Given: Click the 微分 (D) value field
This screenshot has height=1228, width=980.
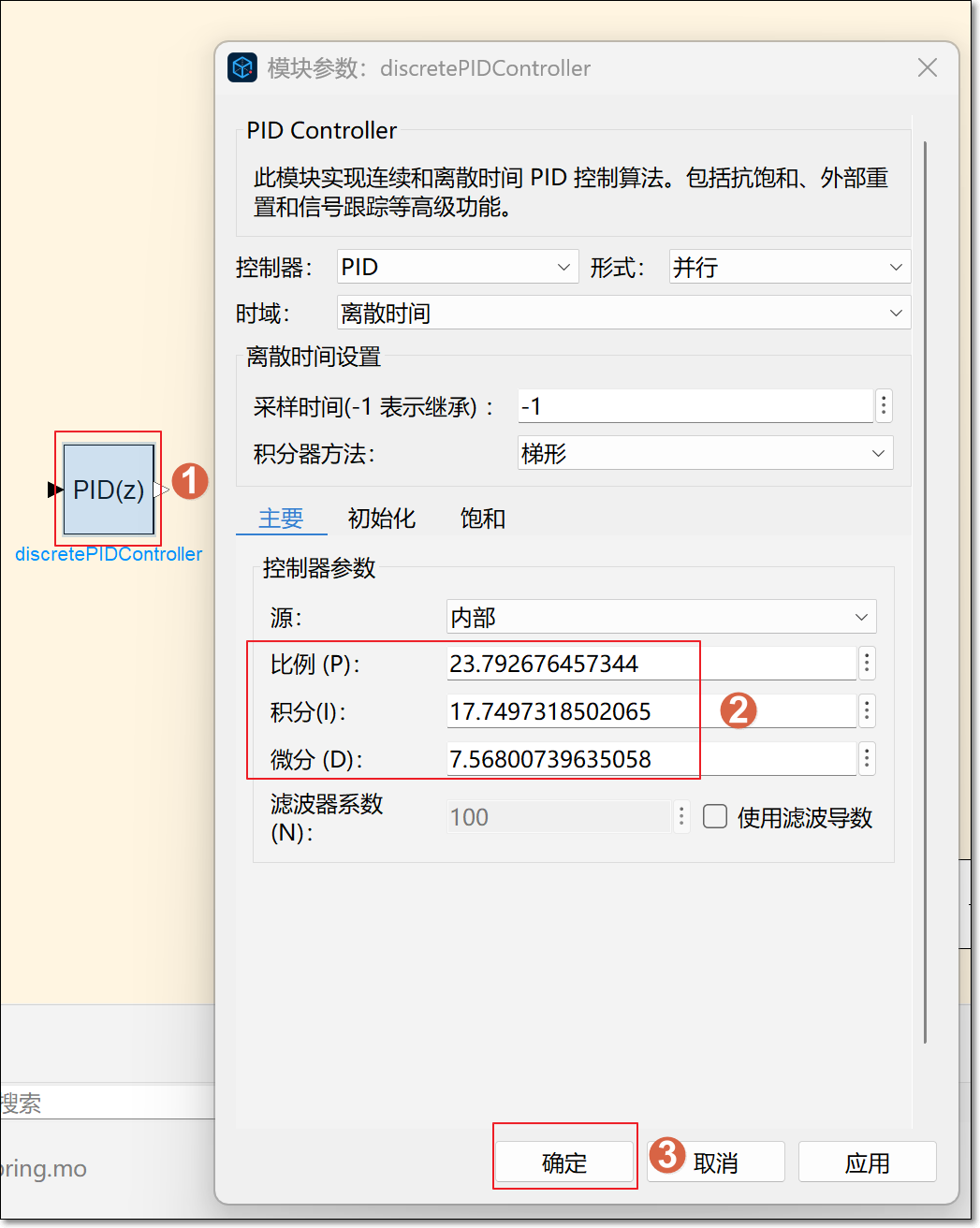Looking at the screenshot, I should pyautogui.click(x=651, y=759).
